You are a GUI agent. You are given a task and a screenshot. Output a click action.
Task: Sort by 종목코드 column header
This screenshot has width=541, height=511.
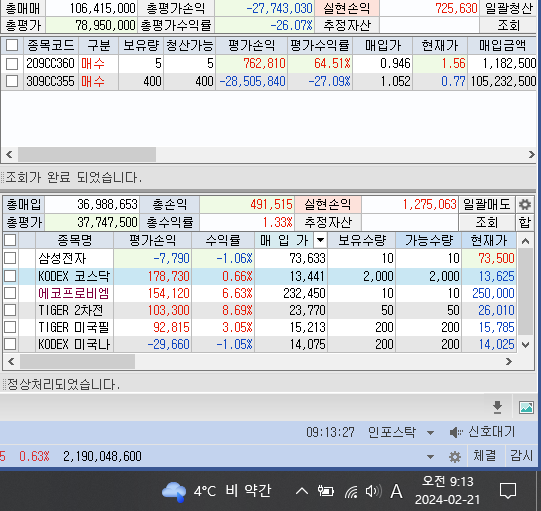point(51,45)
